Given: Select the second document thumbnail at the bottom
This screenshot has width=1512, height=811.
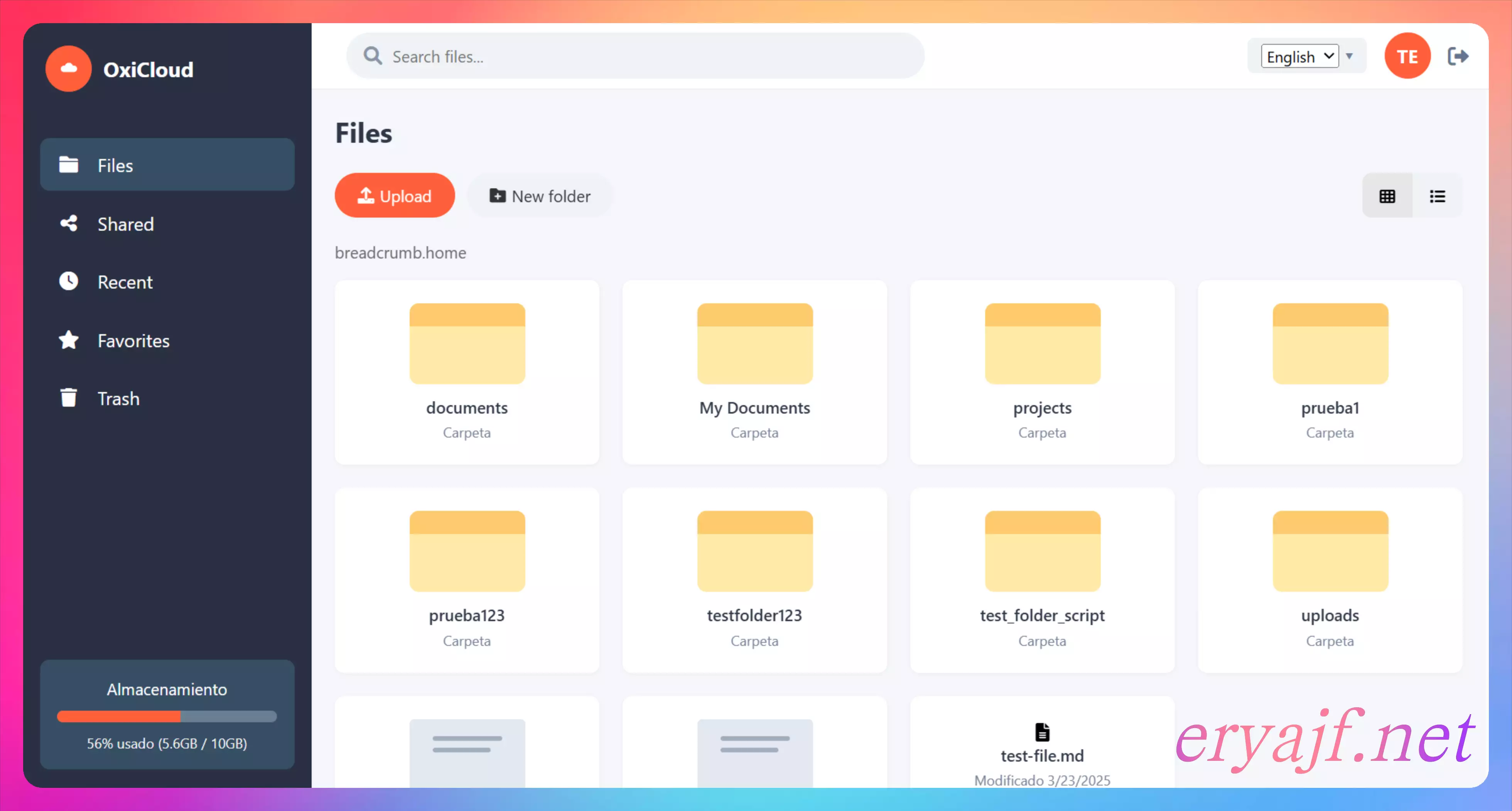Looking at the screenshot, I should [755, 753].
